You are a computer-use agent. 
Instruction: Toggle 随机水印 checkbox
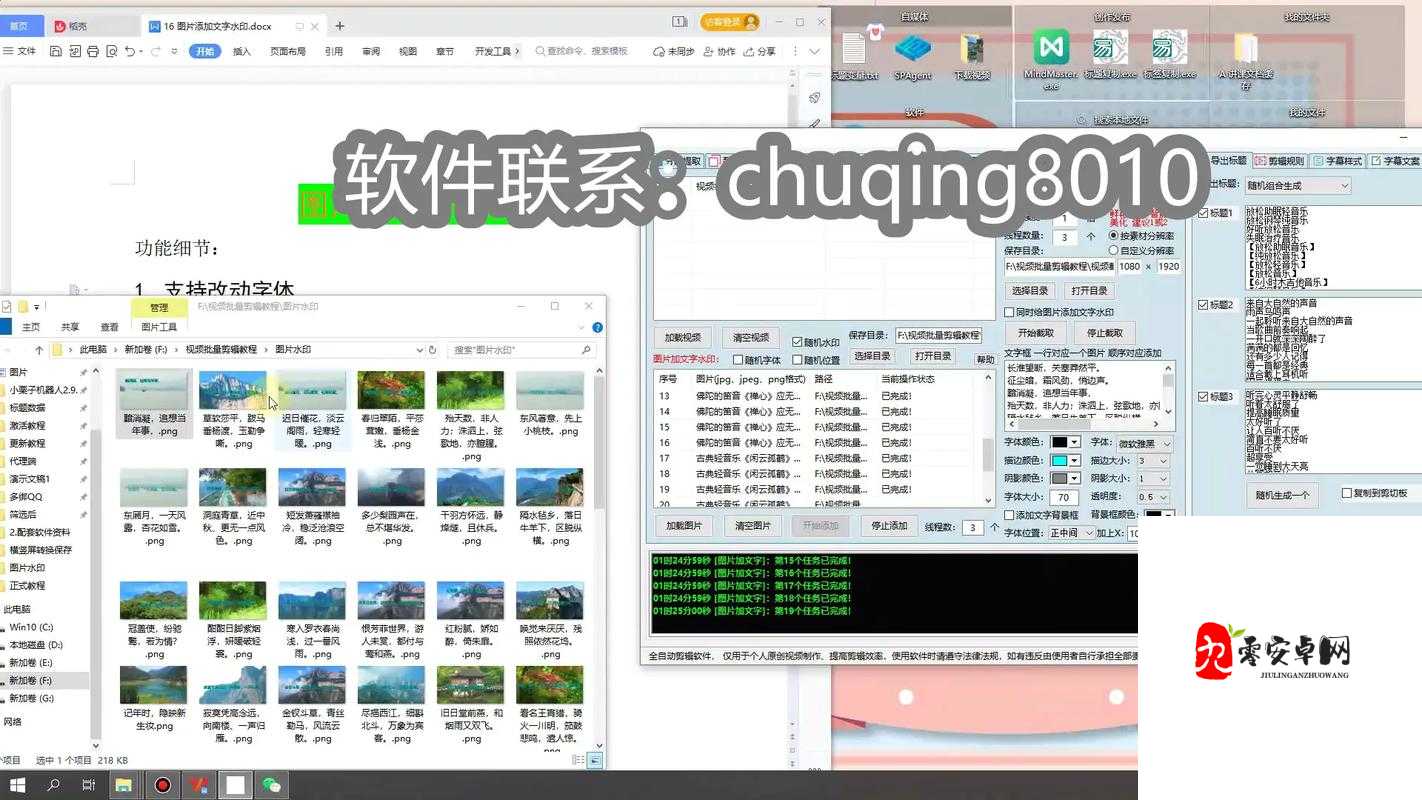point(797,342)
